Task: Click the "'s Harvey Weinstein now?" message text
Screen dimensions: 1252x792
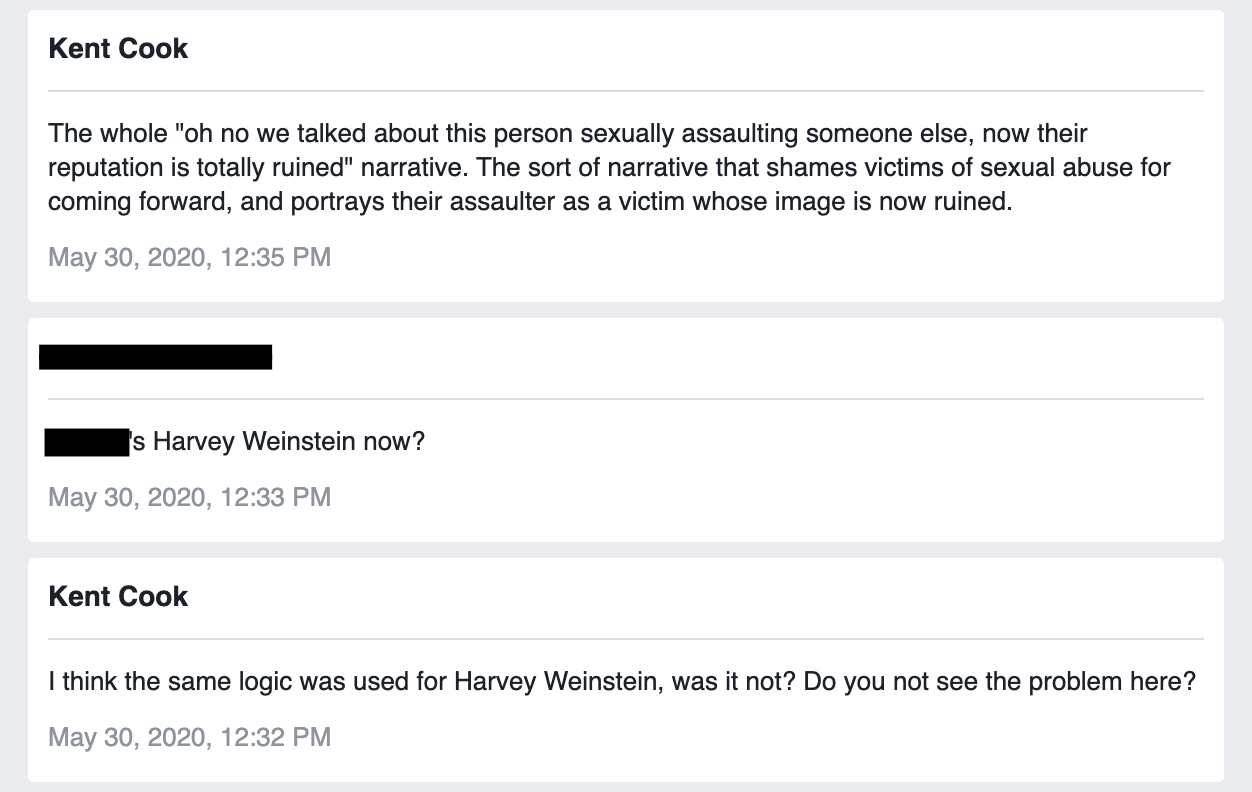Action: (277, 441)
